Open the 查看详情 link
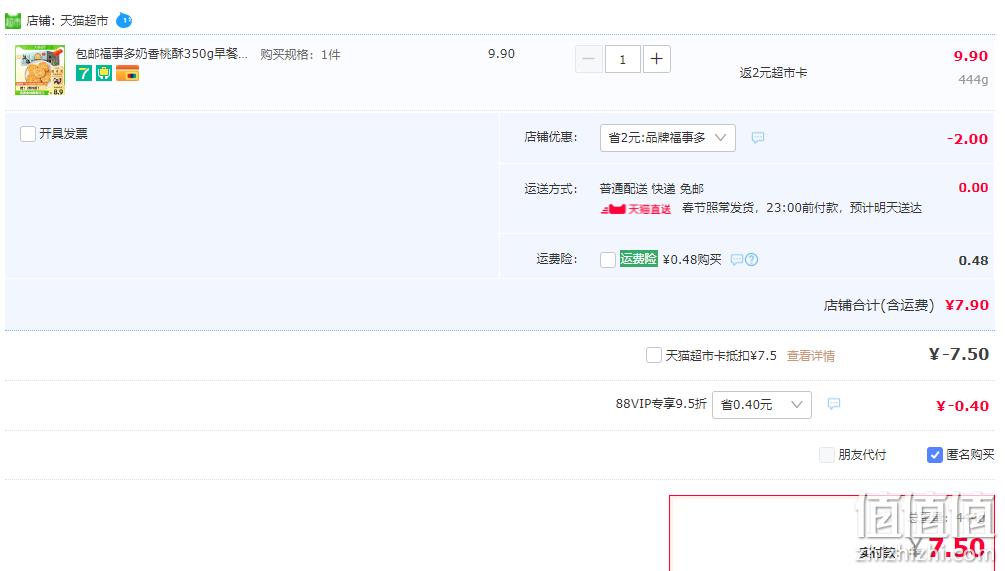 pyautogui.click(x=811, y=356)
